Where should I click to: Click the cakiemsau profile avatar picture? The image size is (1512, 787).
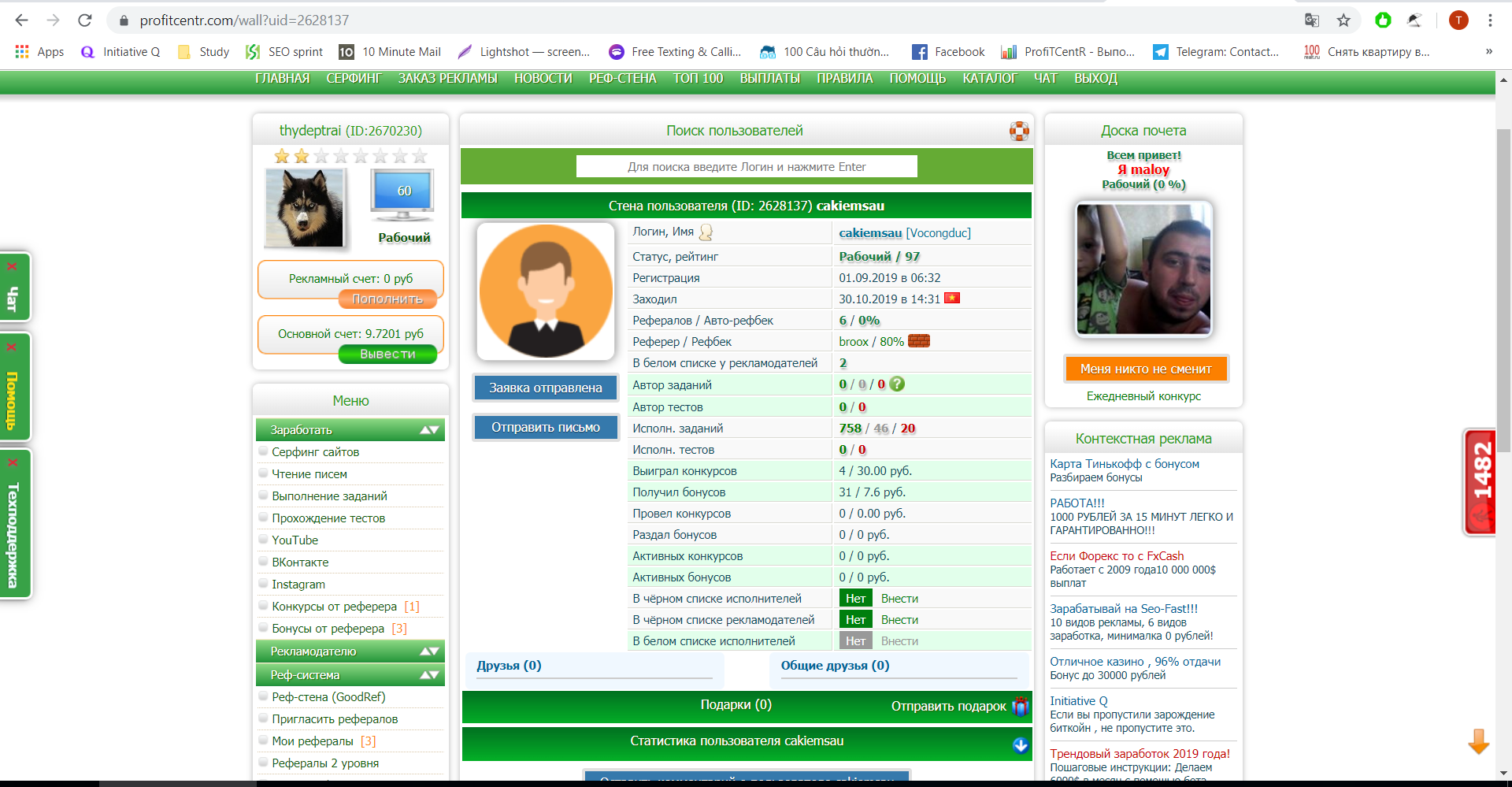[x=546, y=291]
